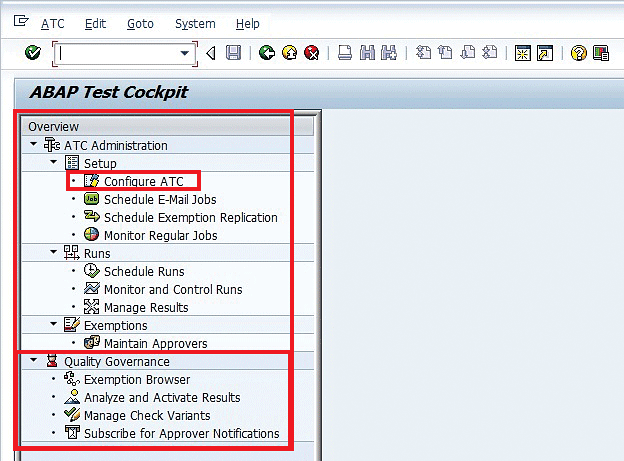Screen dimensions: 624x461
Task: Open Exemption Browser entry
Action: (x=137, y=380)
